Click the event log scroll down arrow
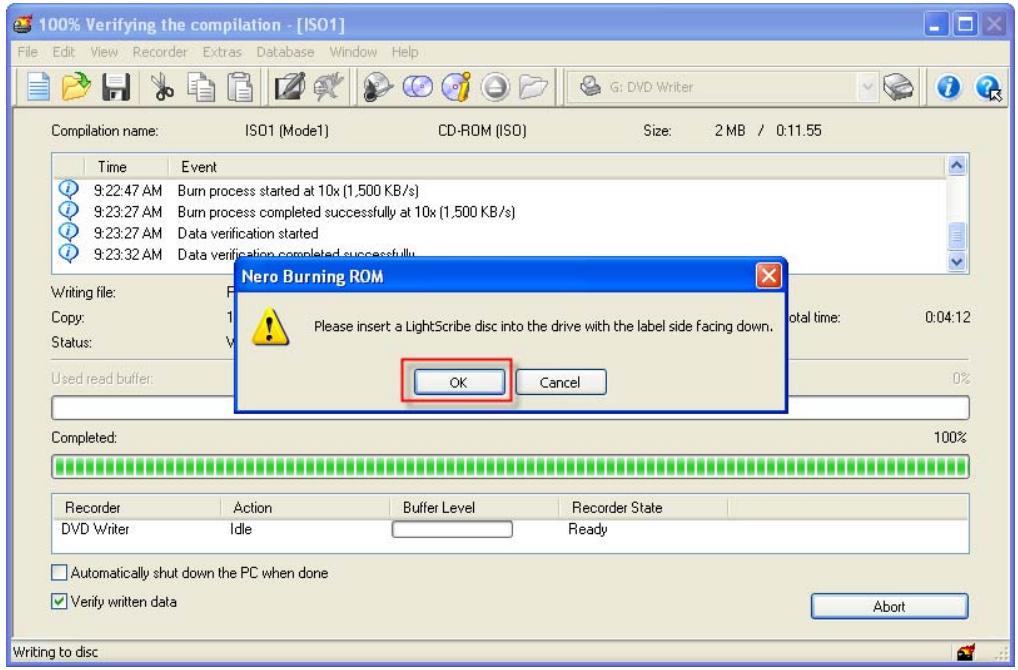The image size is (1018, 670). (956, 262)
